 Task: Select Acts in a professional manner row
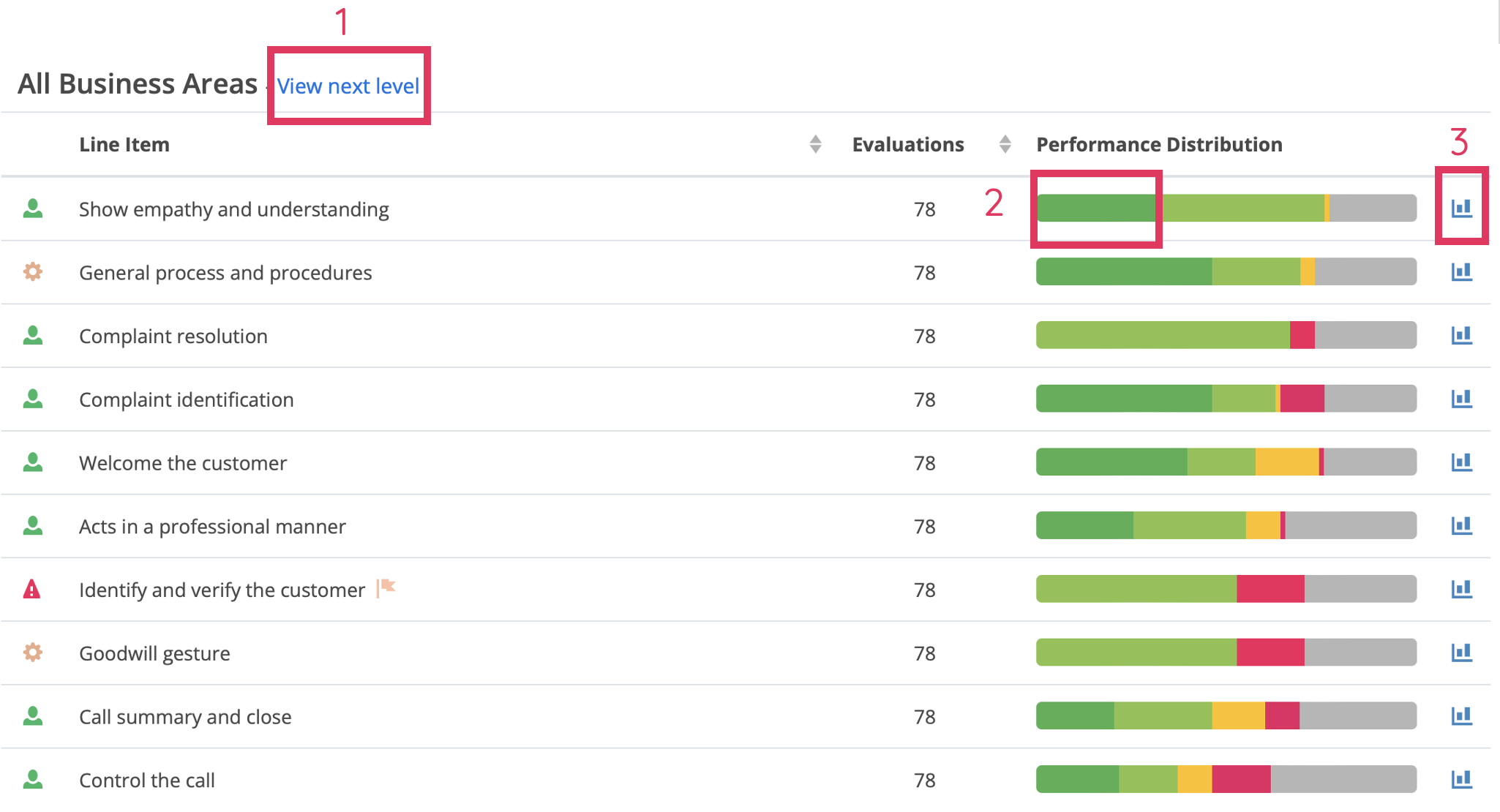point(212,527)
